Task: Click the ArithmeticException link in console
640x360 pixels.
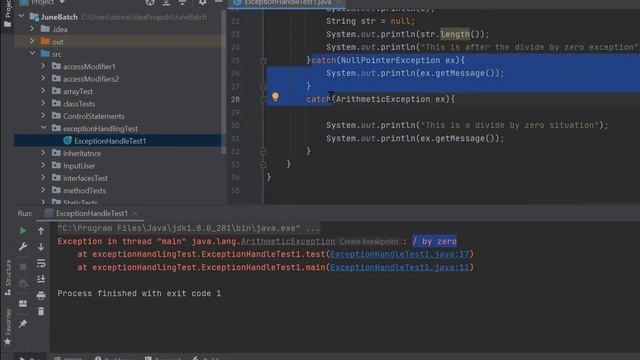Action: (x=288, y=242)
